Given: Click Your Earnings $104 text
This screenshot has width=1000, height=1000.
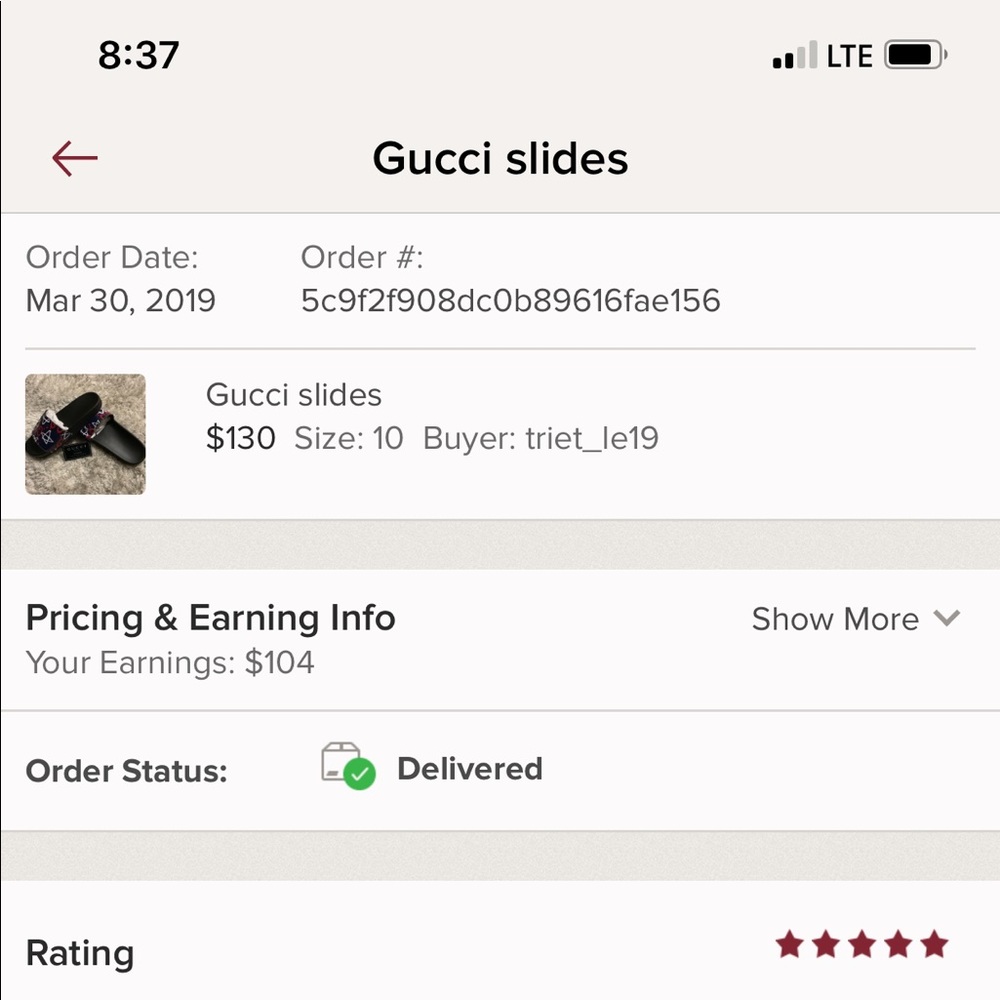Looking at the screenshot, I should point(171,662).
